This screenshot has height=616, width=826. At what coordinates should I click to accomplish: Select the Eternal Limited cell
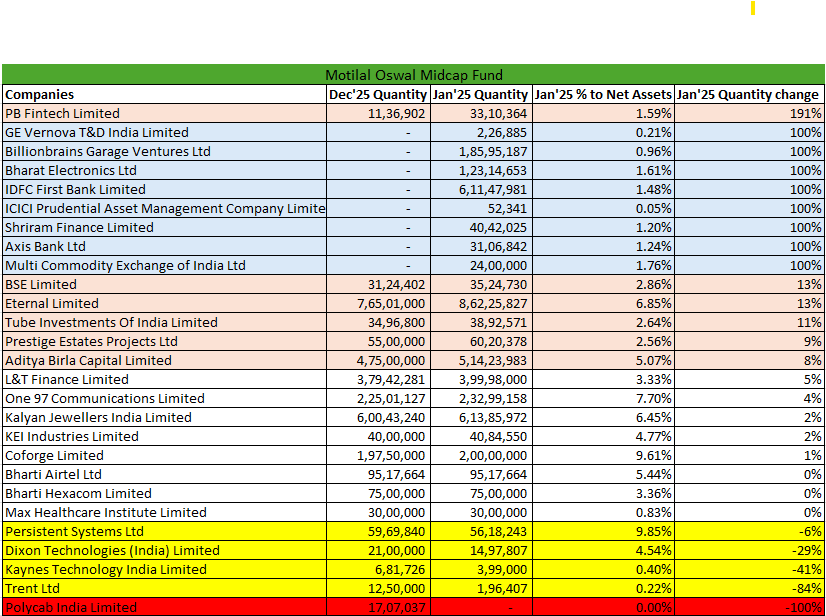164,303
